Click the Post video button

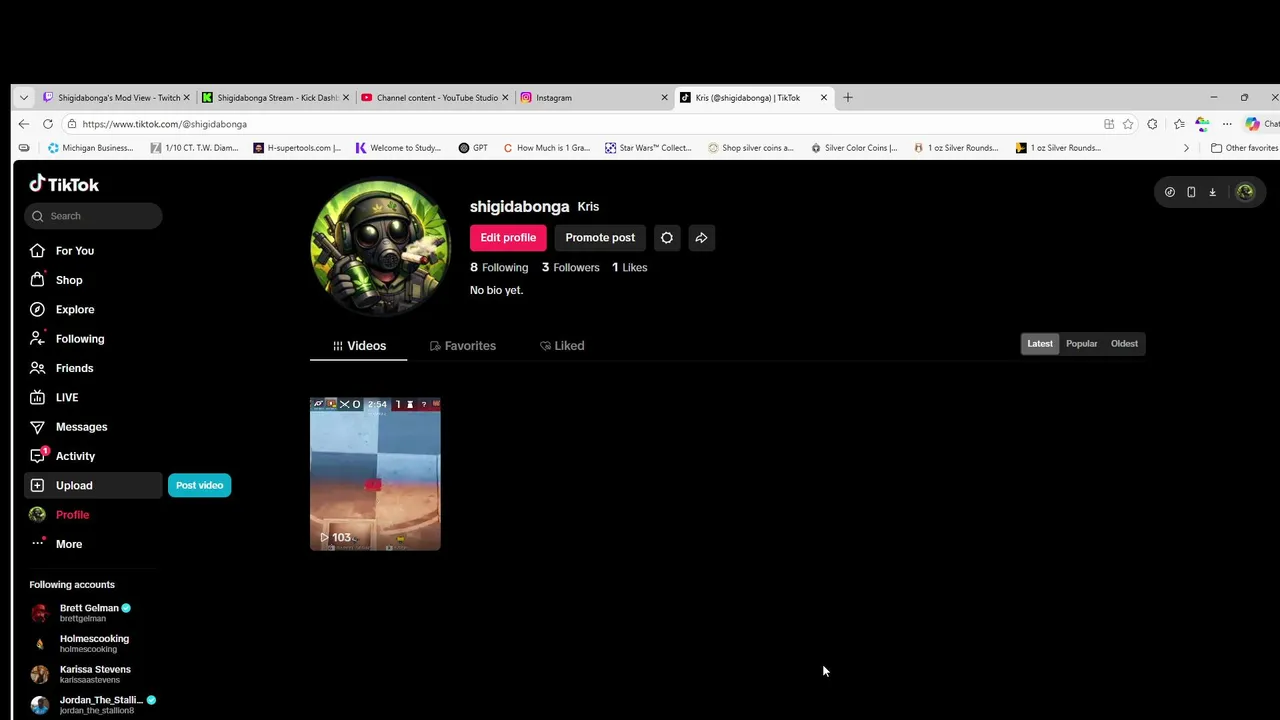click(x=200, y=486)
